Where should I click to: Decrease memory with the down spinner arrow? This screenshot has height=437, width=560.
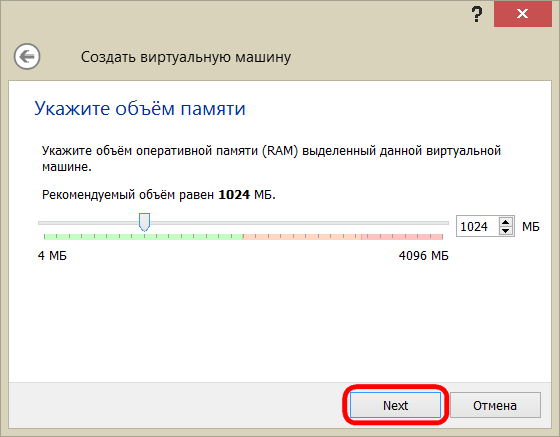click(x=505, y=231)
